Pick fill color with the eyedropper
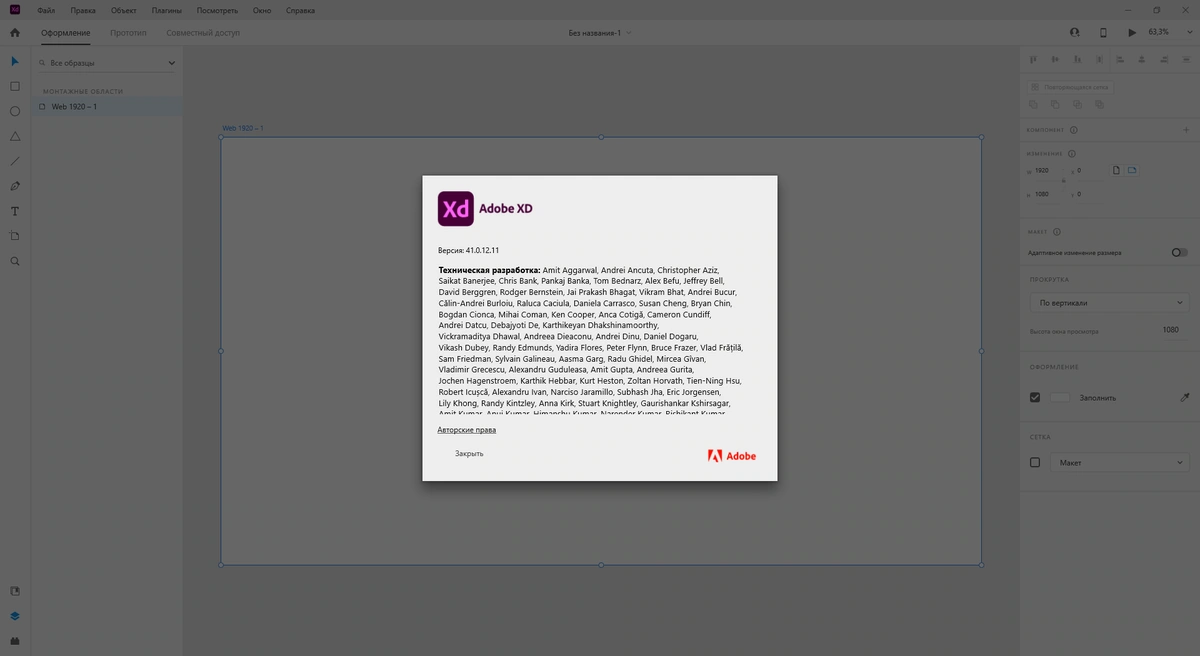Screen dimensions: 1200x656 tap(1185, 397)
